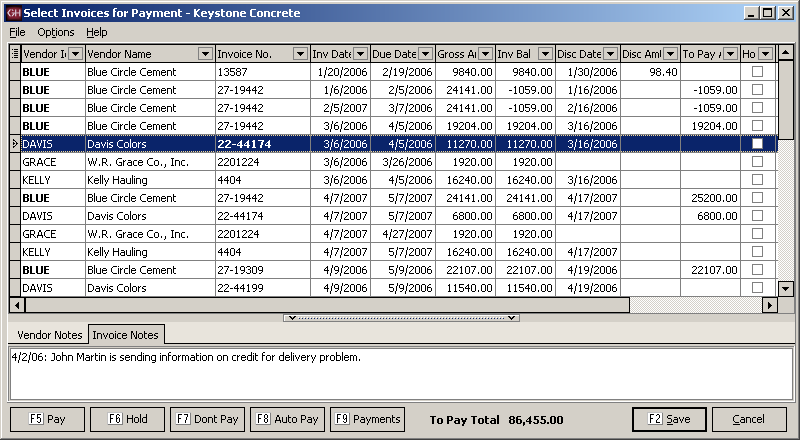The height and width of the screenshot is (440, 800).
Task: Switch to Vendor Notes tab
Action: (x=49, y=335)
